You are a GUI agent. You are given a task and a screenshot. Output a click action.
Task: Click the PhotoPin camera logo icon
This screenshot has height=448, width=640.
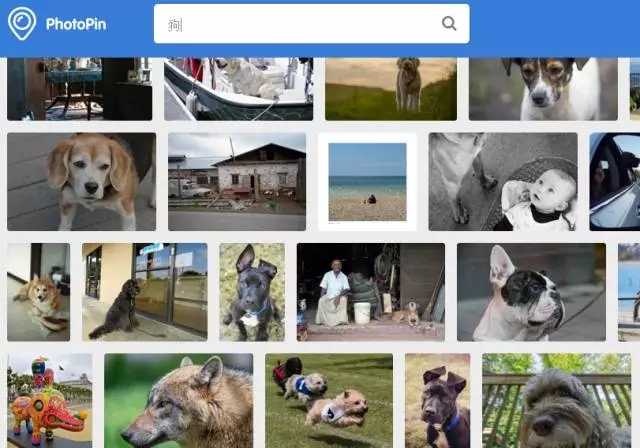click(x=21, y=23)
